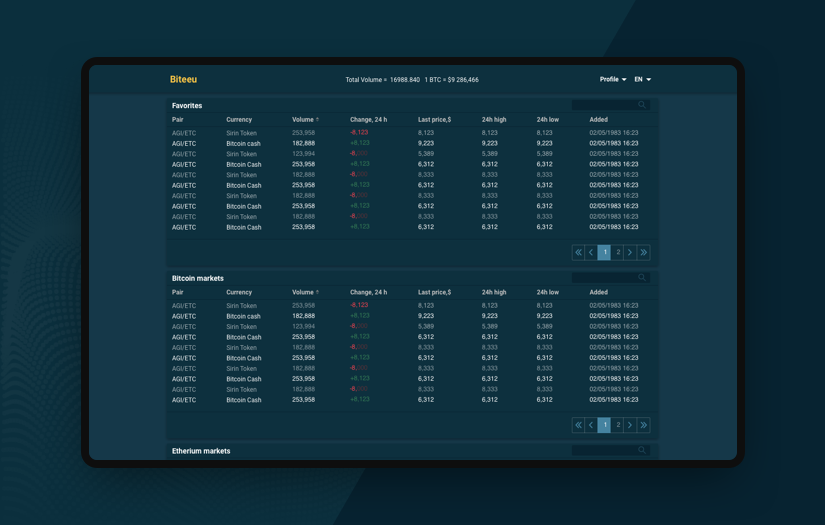Click the 24h low header in Favorites

pyautogui.click(x=548, y=119)
